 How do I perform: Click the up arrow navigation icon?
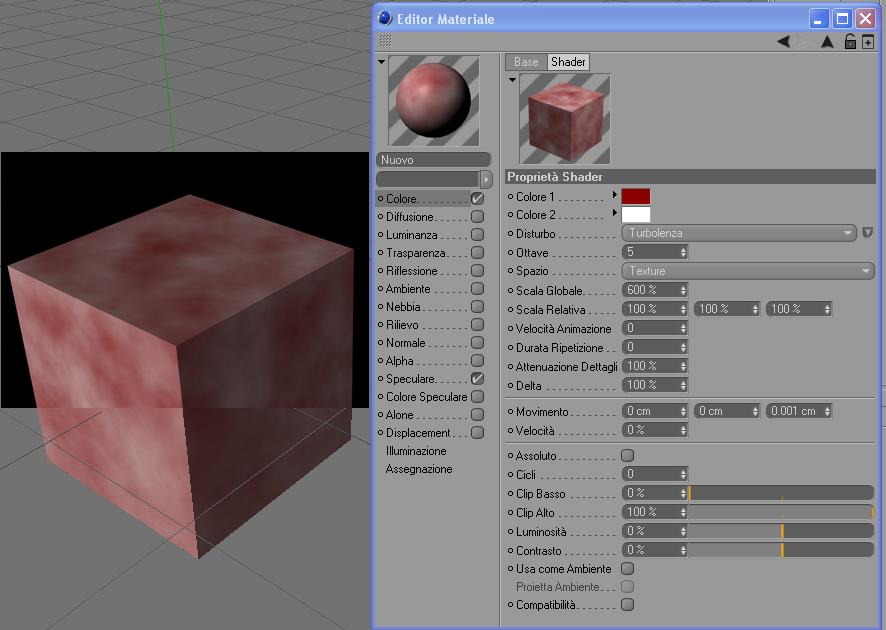pos(827,41)
